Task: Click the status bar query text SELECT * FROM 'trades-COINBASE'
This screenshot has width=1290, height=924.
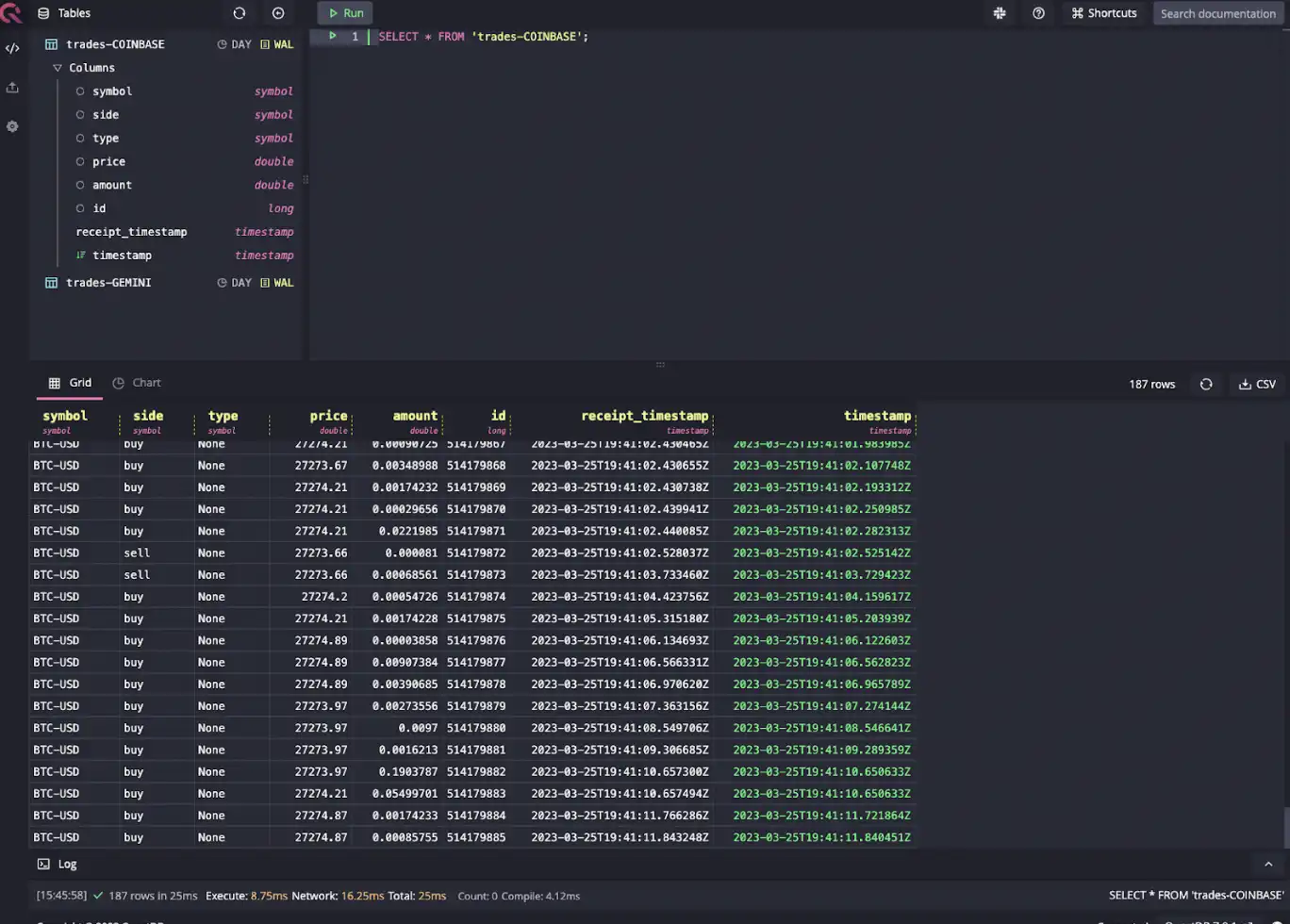Action: (1197, 896)
